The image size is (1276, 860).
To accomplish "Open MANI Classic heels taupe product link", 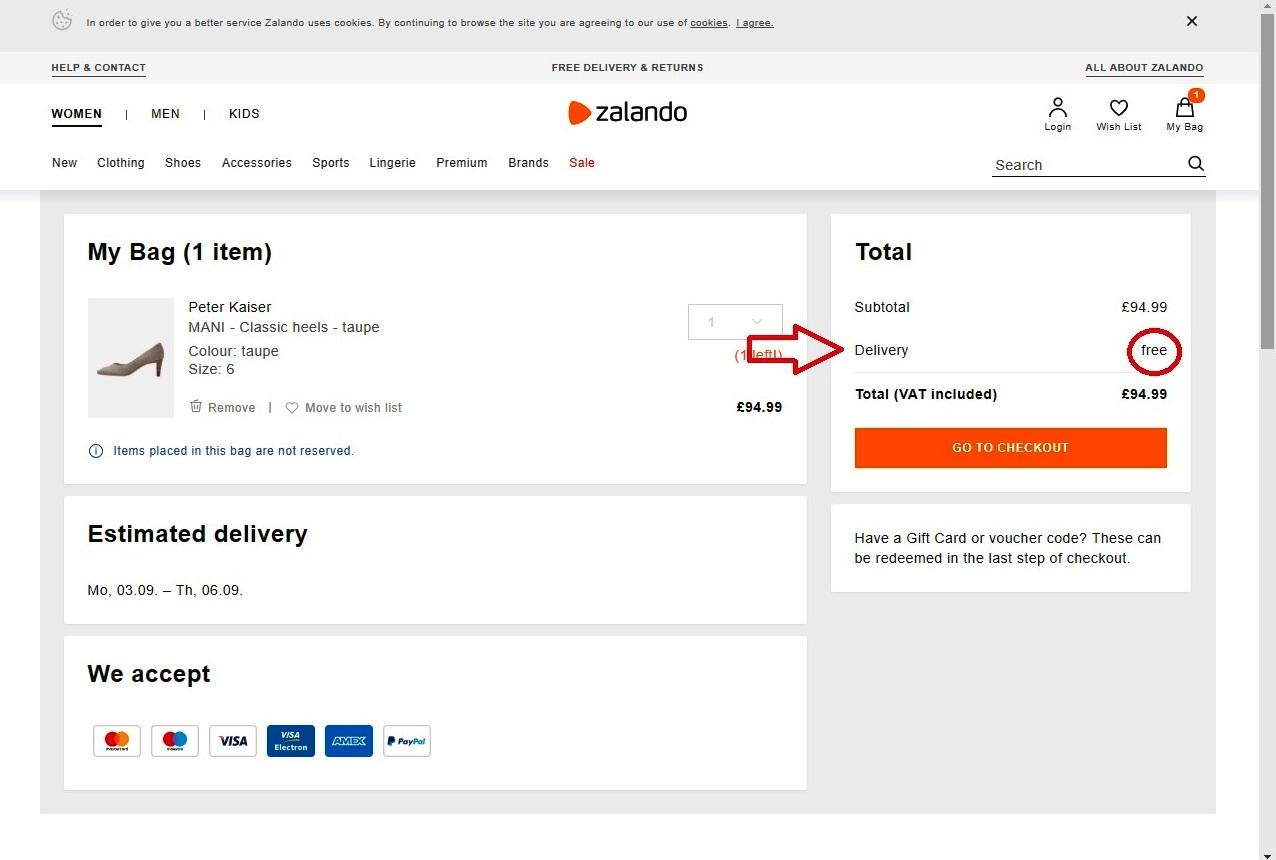I will [284, 327].
